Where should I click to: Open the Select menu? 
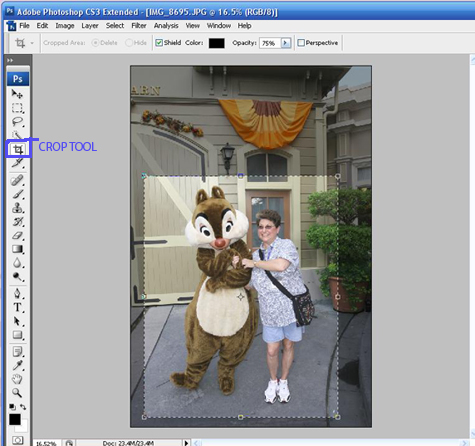[115, 26]
